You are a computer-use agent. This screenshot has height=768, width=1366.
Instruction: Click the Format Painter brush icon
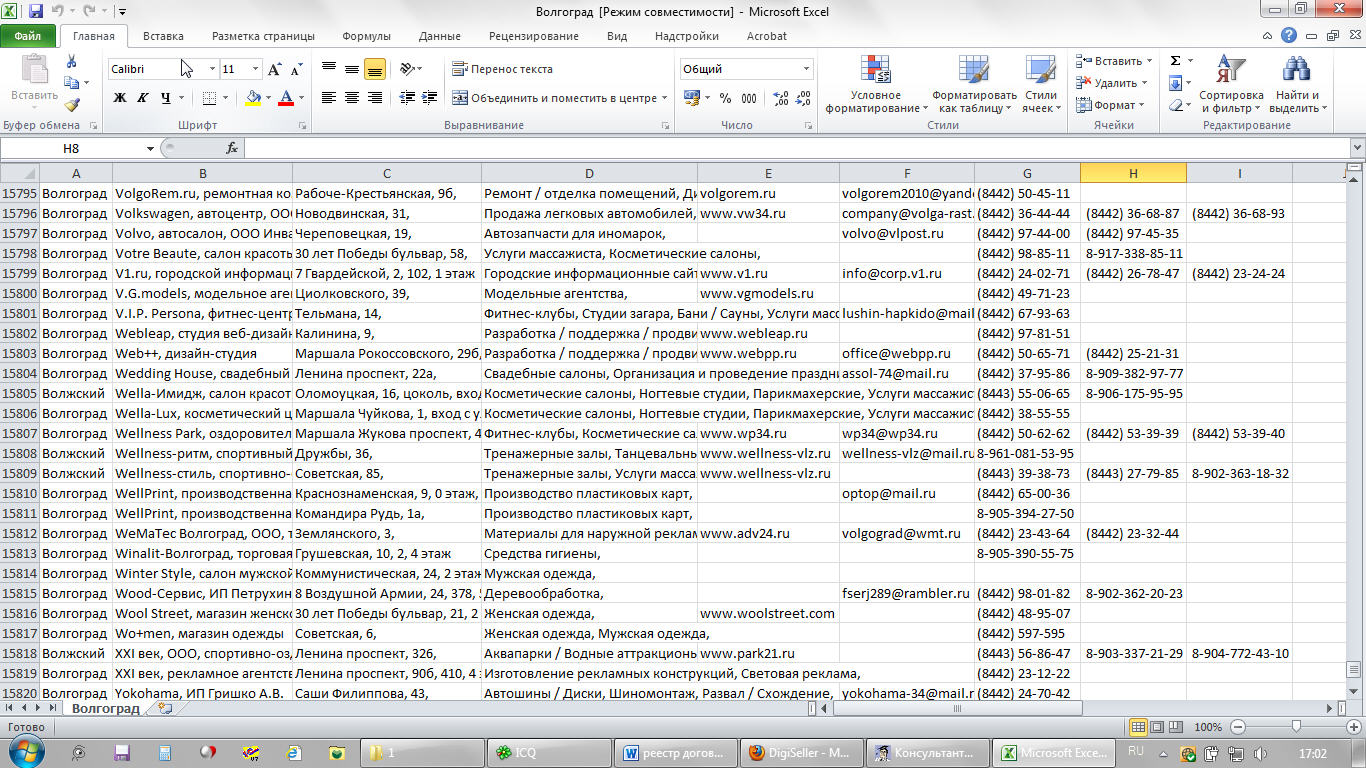[x=71, y=104]
